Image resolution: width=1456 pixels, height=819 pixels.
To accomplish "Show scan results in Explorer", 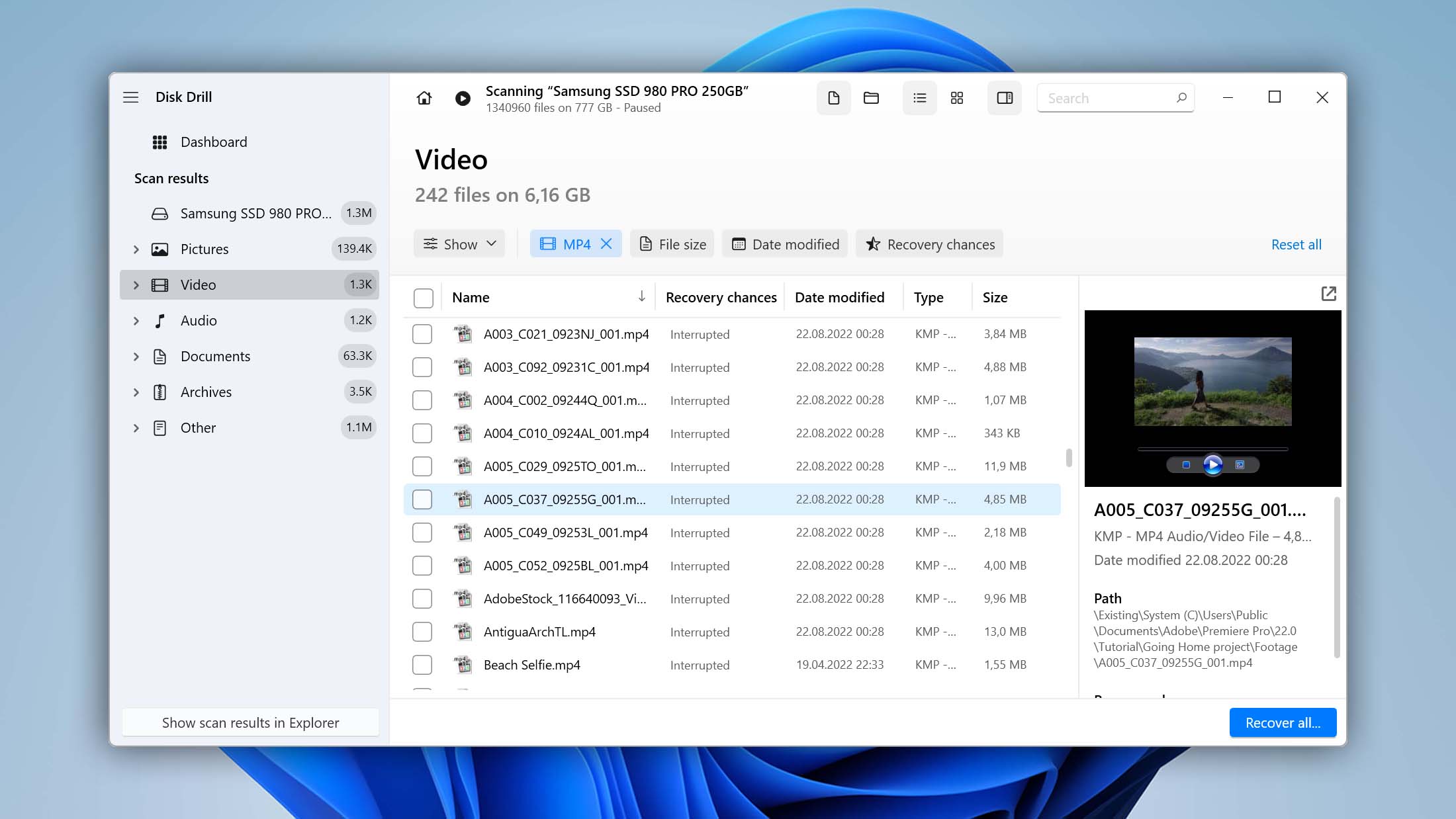I will click(250, 722).
